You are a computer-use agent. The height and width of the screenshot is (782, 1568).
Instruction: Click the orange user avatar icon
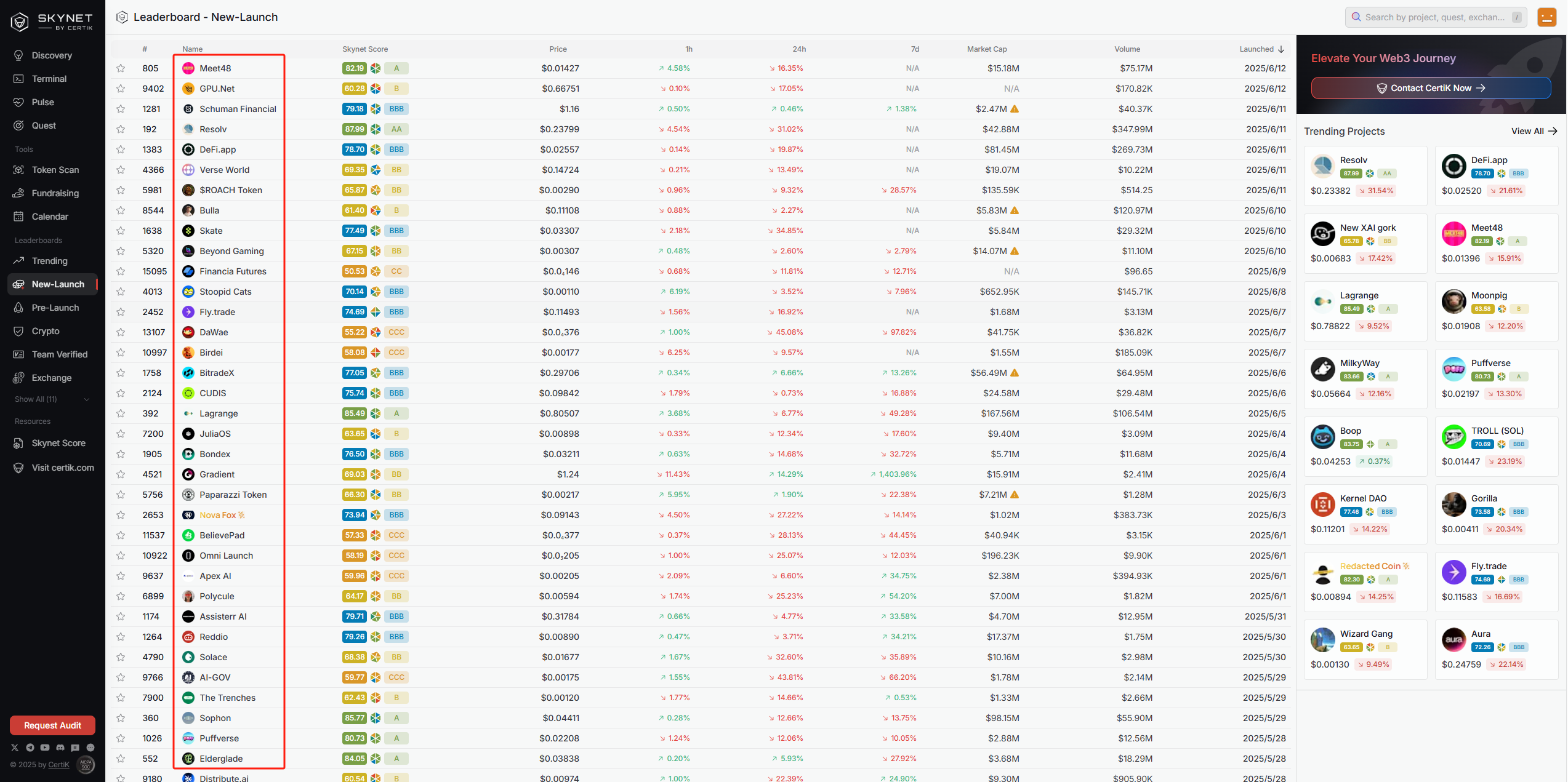pyautogui.click(x=1547, y=17)
